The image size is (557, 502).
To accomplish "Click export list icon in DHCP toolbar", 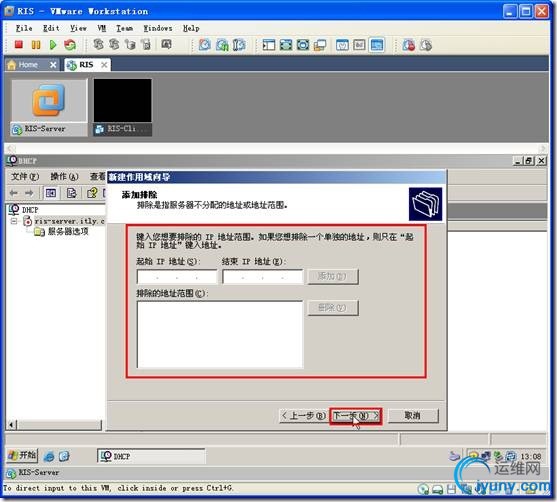I will [x=71, y=193].
